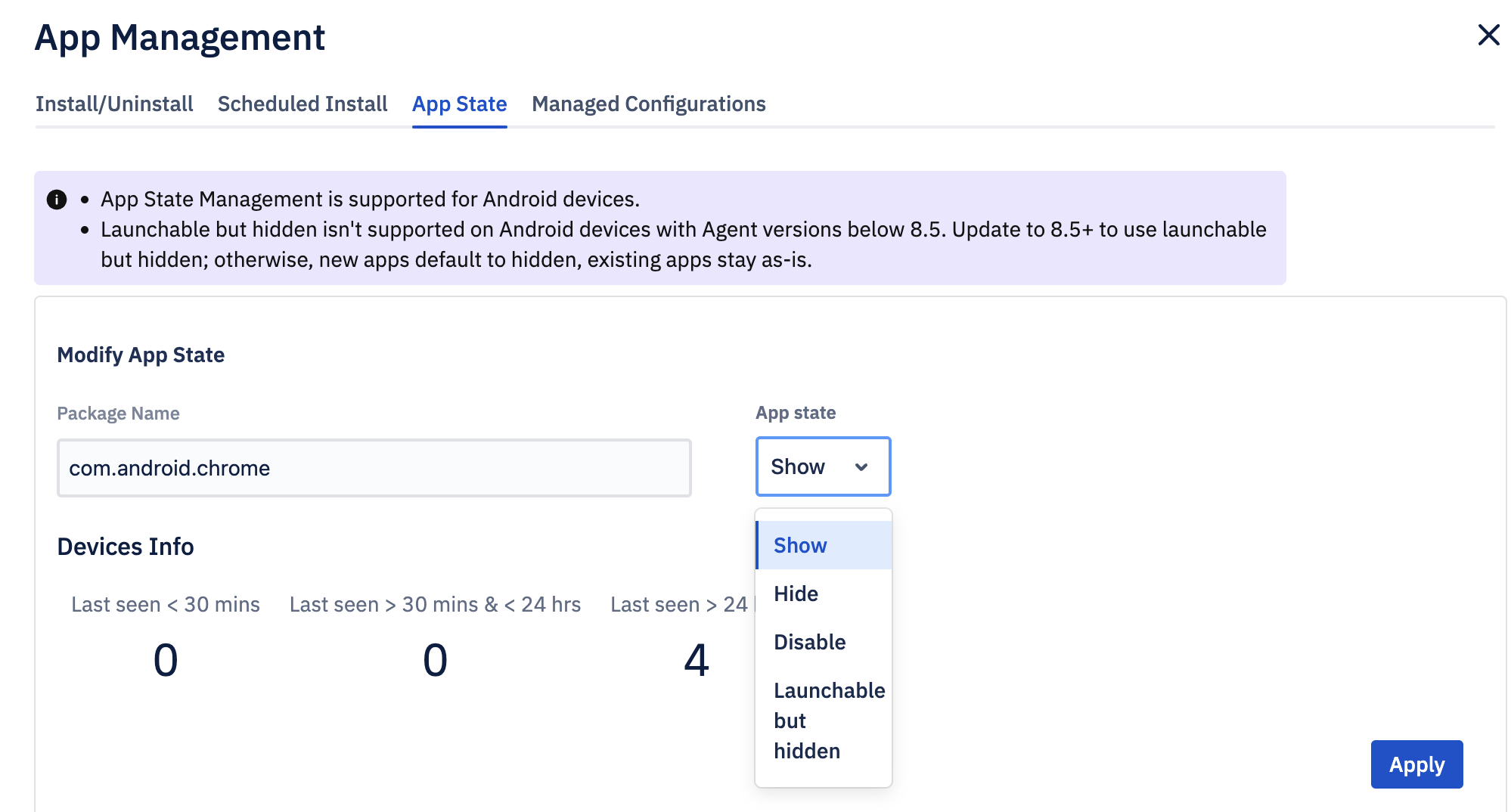The height and width of the screenshot is (812, 1511).
Task: Close the App Management dialog
Action: [1488, 35]
